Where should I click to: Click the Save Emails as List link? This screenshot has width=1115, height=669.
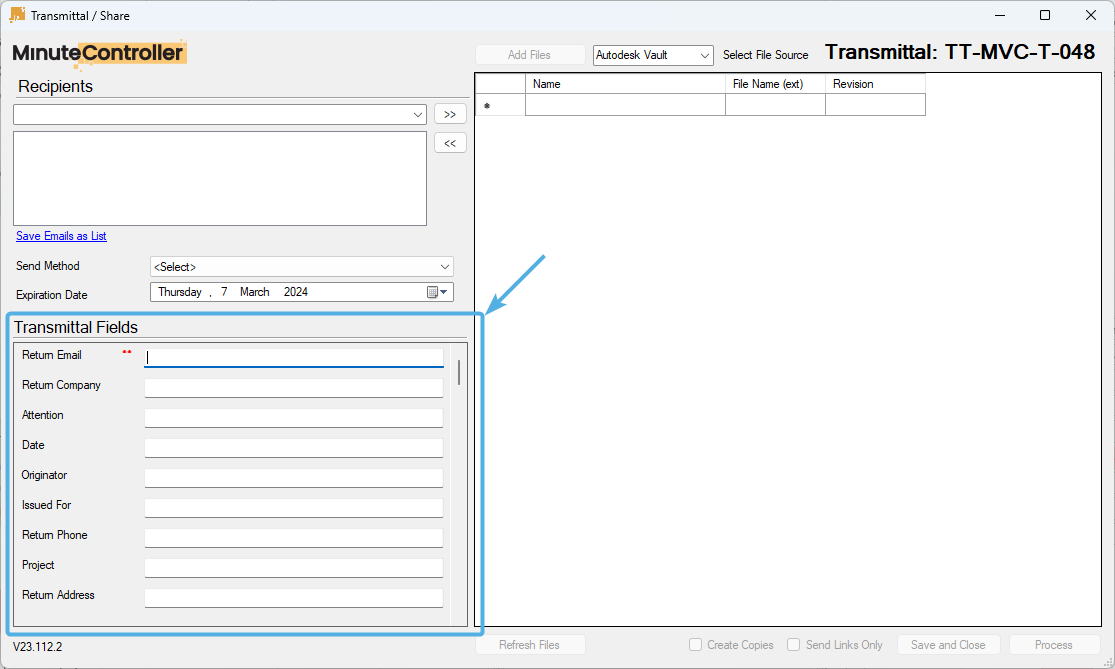pyautogui.click(x=60, y=235)
